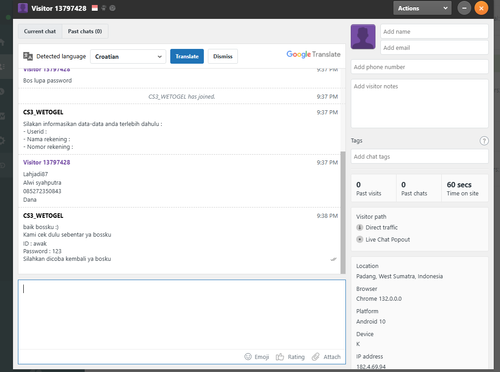Click the visitor avatar in title bar
The height and width of the screenshot is (372, 500).
23,8
